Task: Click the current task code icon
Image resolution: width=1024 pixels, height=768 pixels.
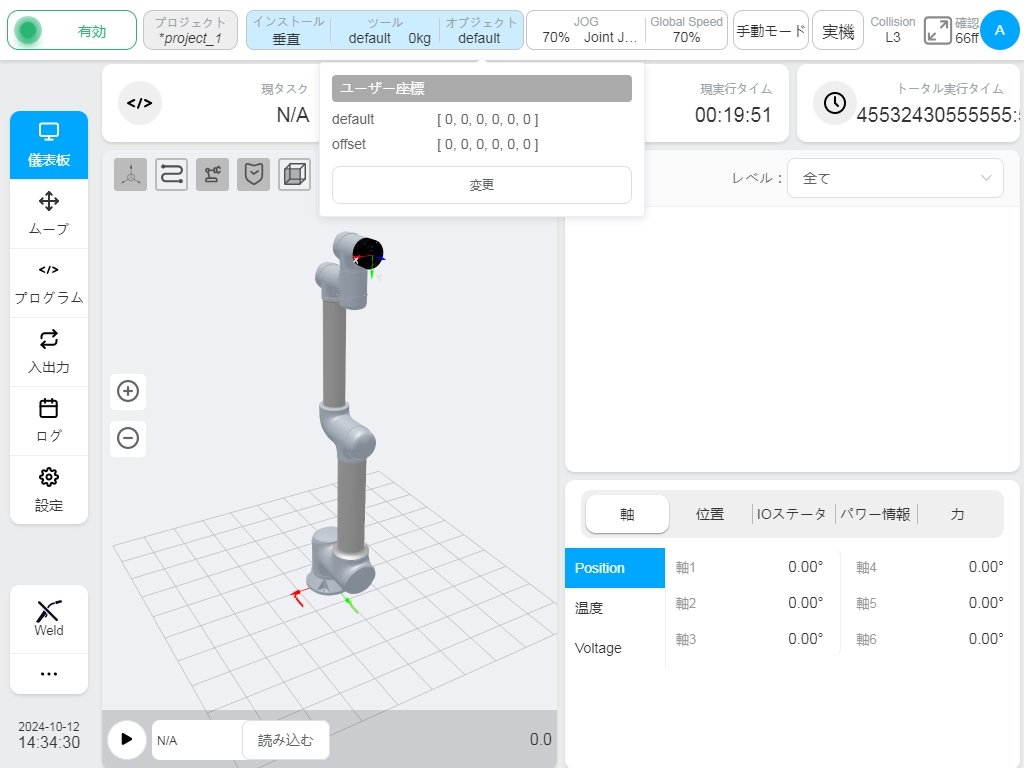Action: [x=140, y=103]
